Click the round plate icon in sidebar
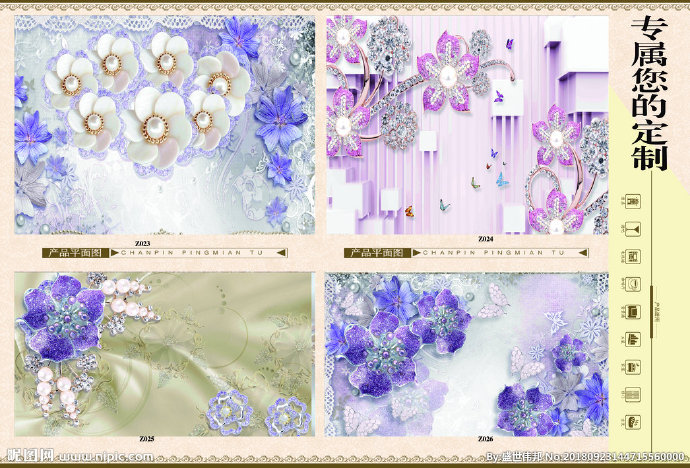The image size is (690, 468). [x=633, y=284]
